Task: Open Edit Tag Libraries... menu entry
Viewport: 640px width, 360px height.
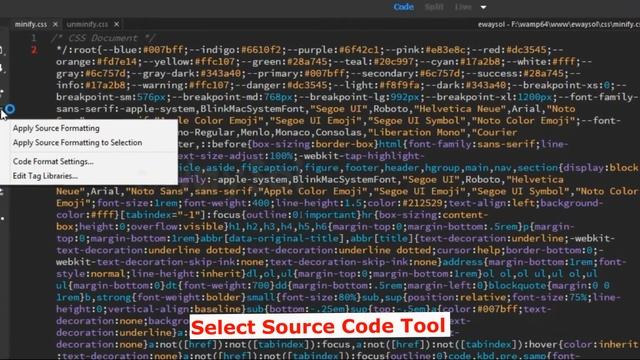Action: tap(45, 176)
